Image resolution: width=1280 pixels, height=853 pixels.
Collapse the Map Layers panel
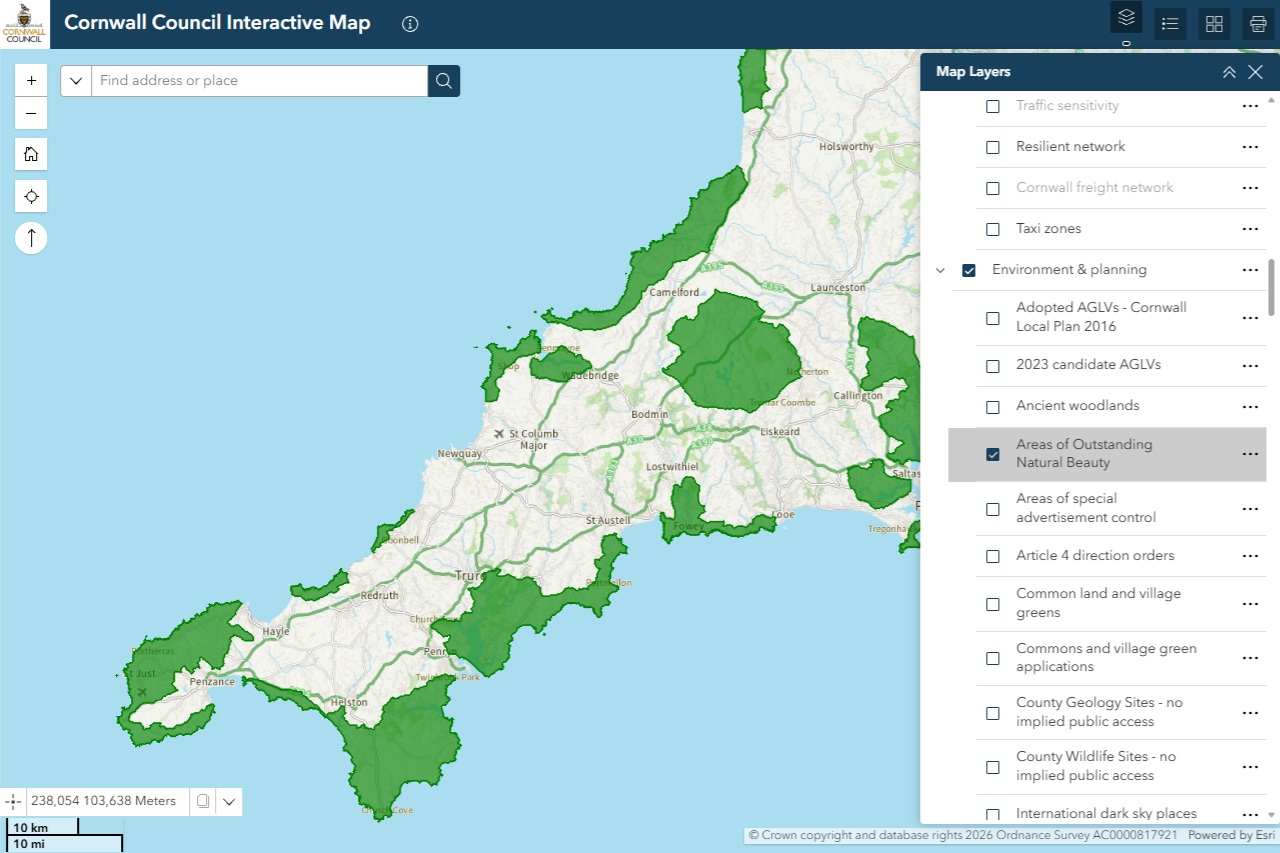coord(1229,72)
